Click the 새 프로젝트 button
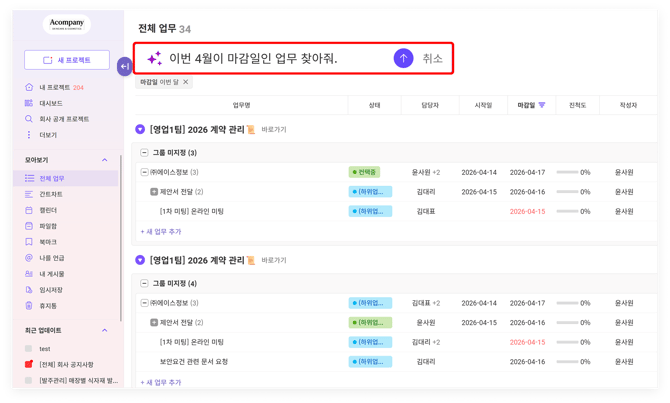 coord(67,60)
